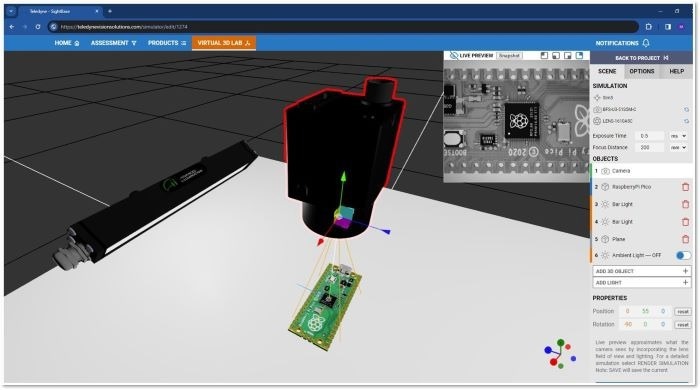This screenshot has width=700, height=390.
Task: Open the OPTIONS tab
Action: (x=642, y=71)
